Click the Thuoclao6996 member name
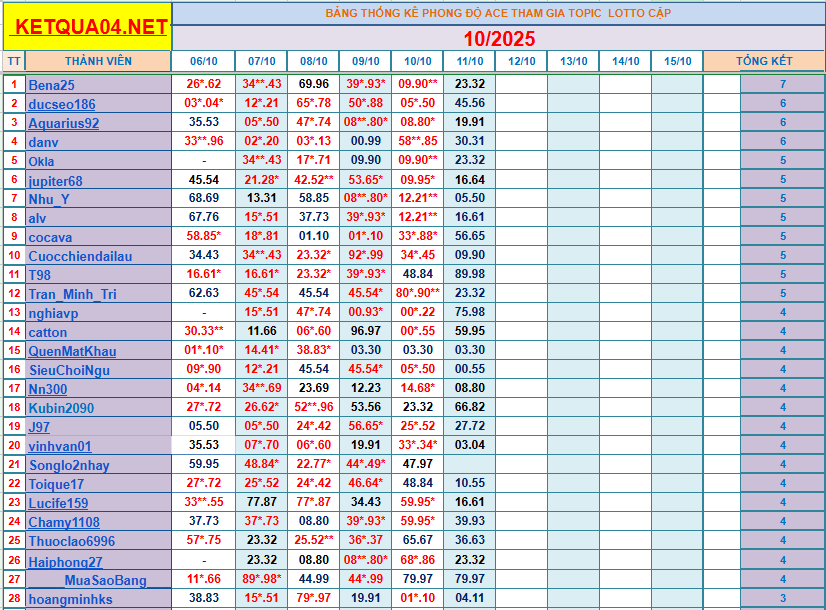This screenshot has width=826, height=610. 72,541
